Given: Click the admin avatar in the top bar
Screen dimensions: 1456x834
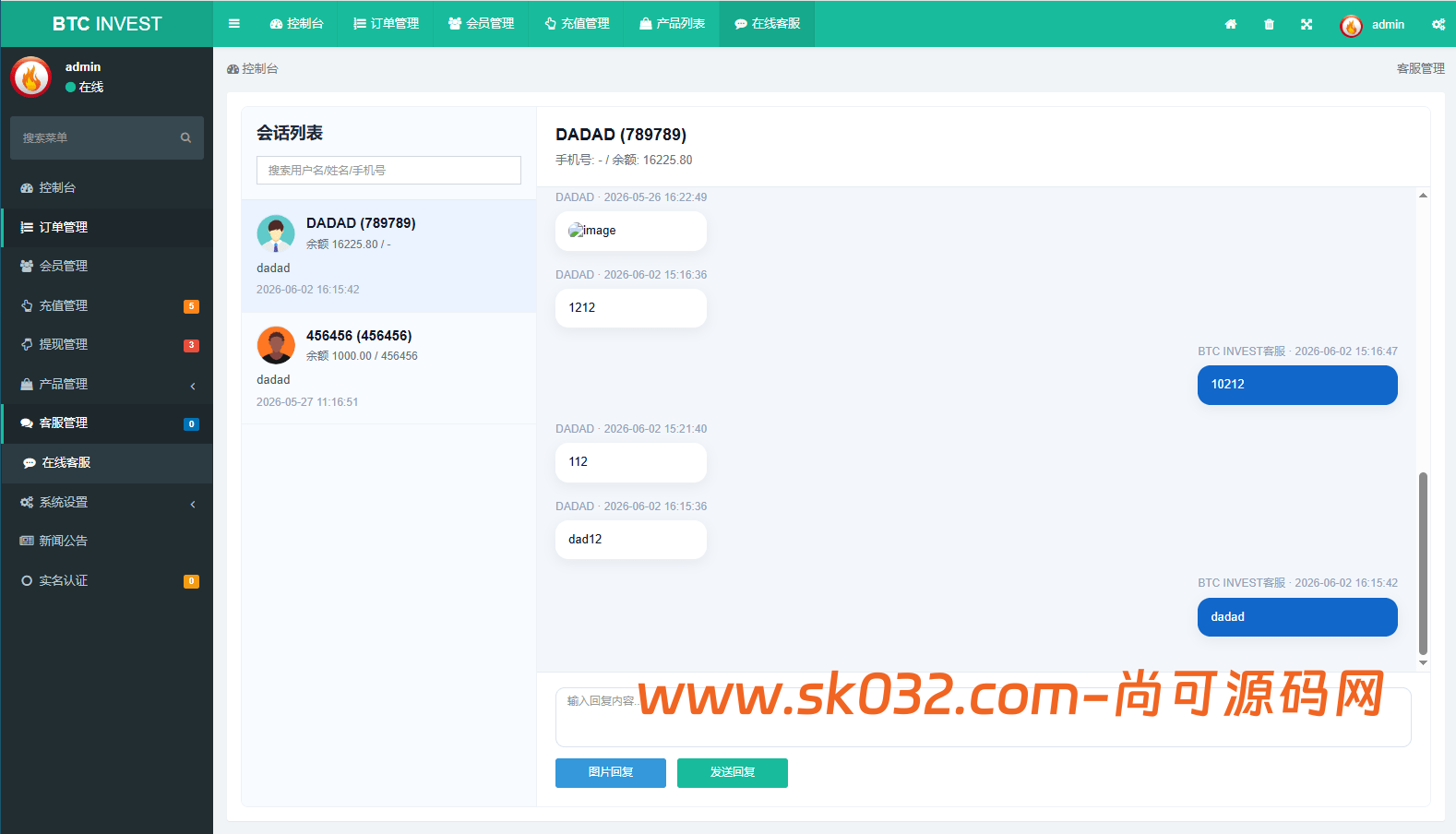Looking at the screenshot, I should (1351, 26).
